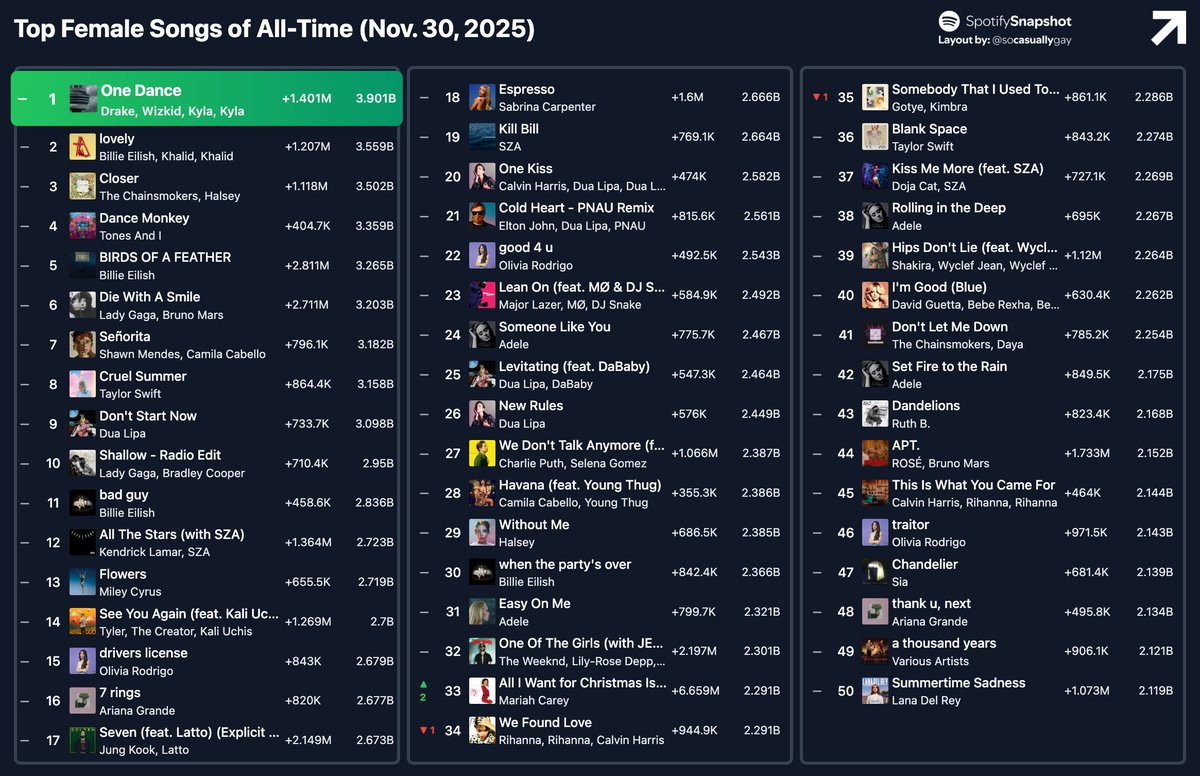Open Cold Heart - PNAU Remix title
This screenshot has width=1200, height=776.
(x=577, y=208)
